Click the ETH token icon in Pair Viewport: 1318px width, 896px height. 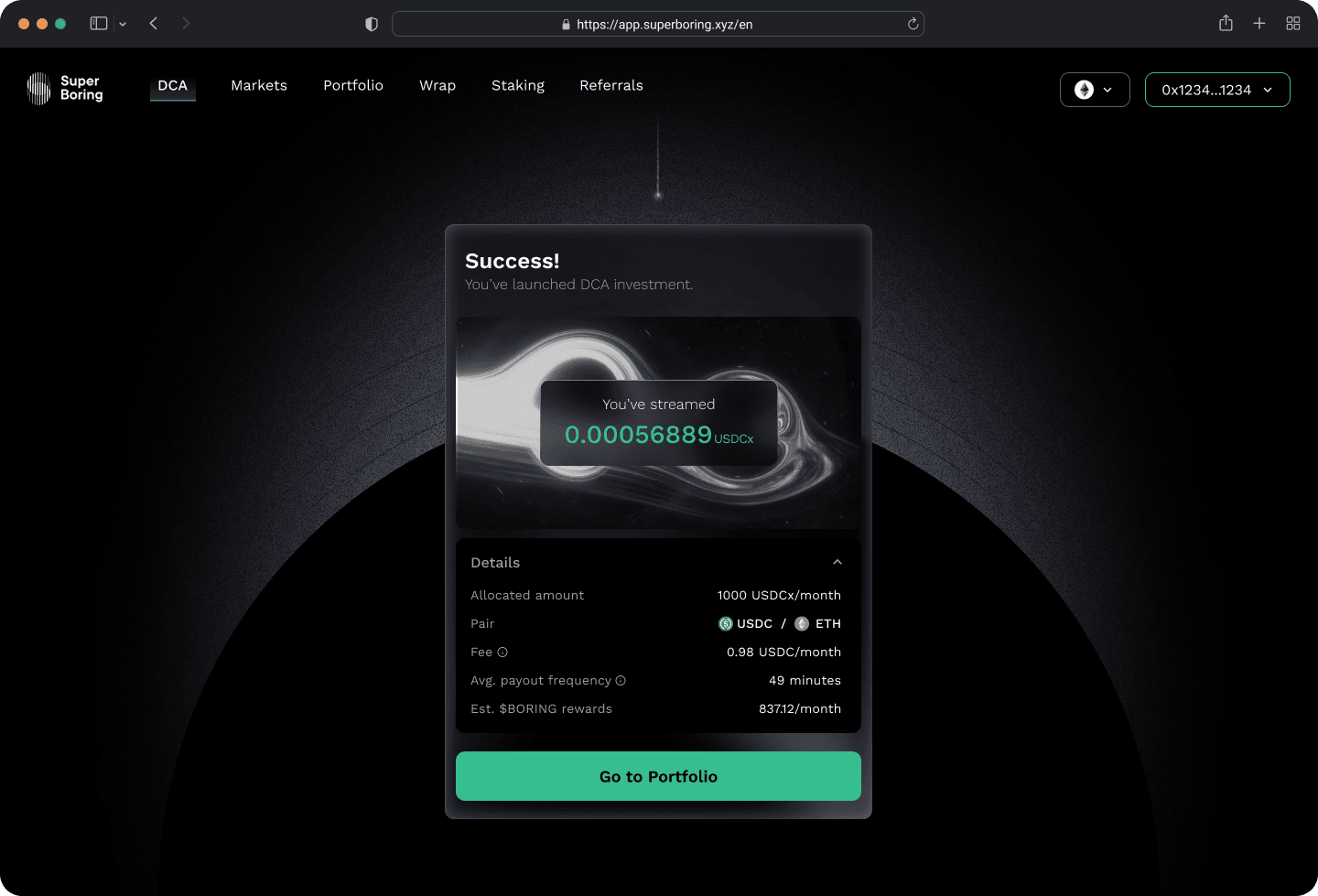(802, 624)
